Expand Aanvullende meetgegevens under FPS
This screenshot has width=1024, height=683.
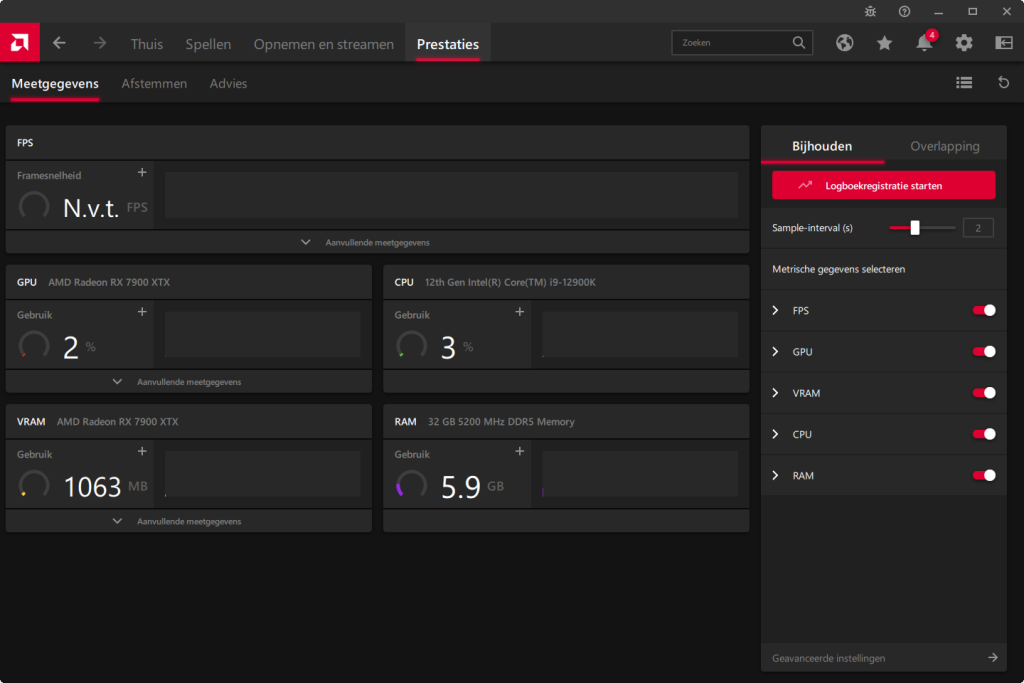377,242
